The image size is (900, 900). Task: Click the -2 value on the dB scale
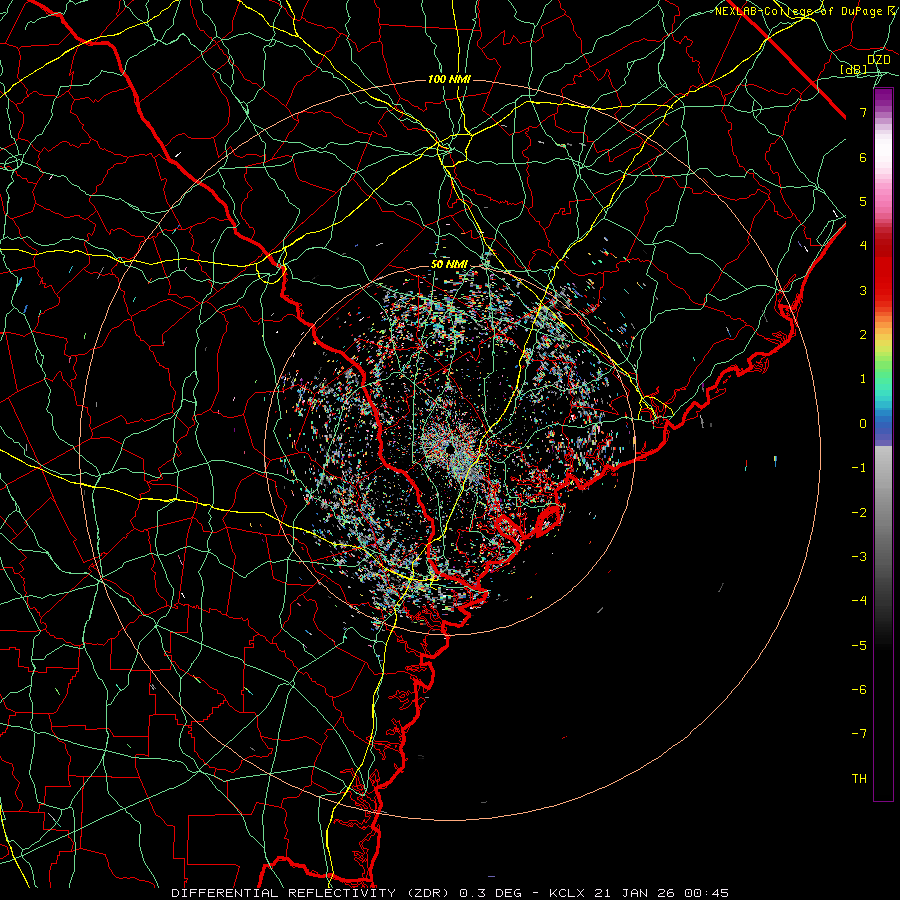click(x=860, y=513)
